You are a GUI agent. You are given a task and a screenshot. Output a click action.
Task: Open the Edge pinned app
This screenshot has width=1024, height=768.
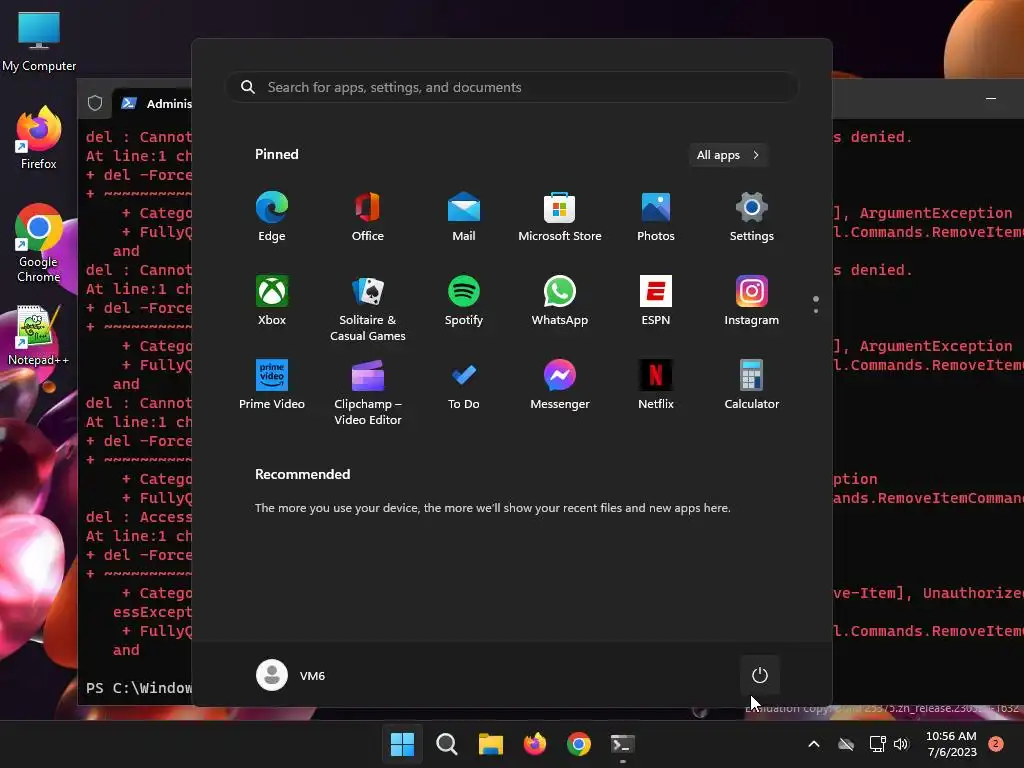(x=272, y=217)
